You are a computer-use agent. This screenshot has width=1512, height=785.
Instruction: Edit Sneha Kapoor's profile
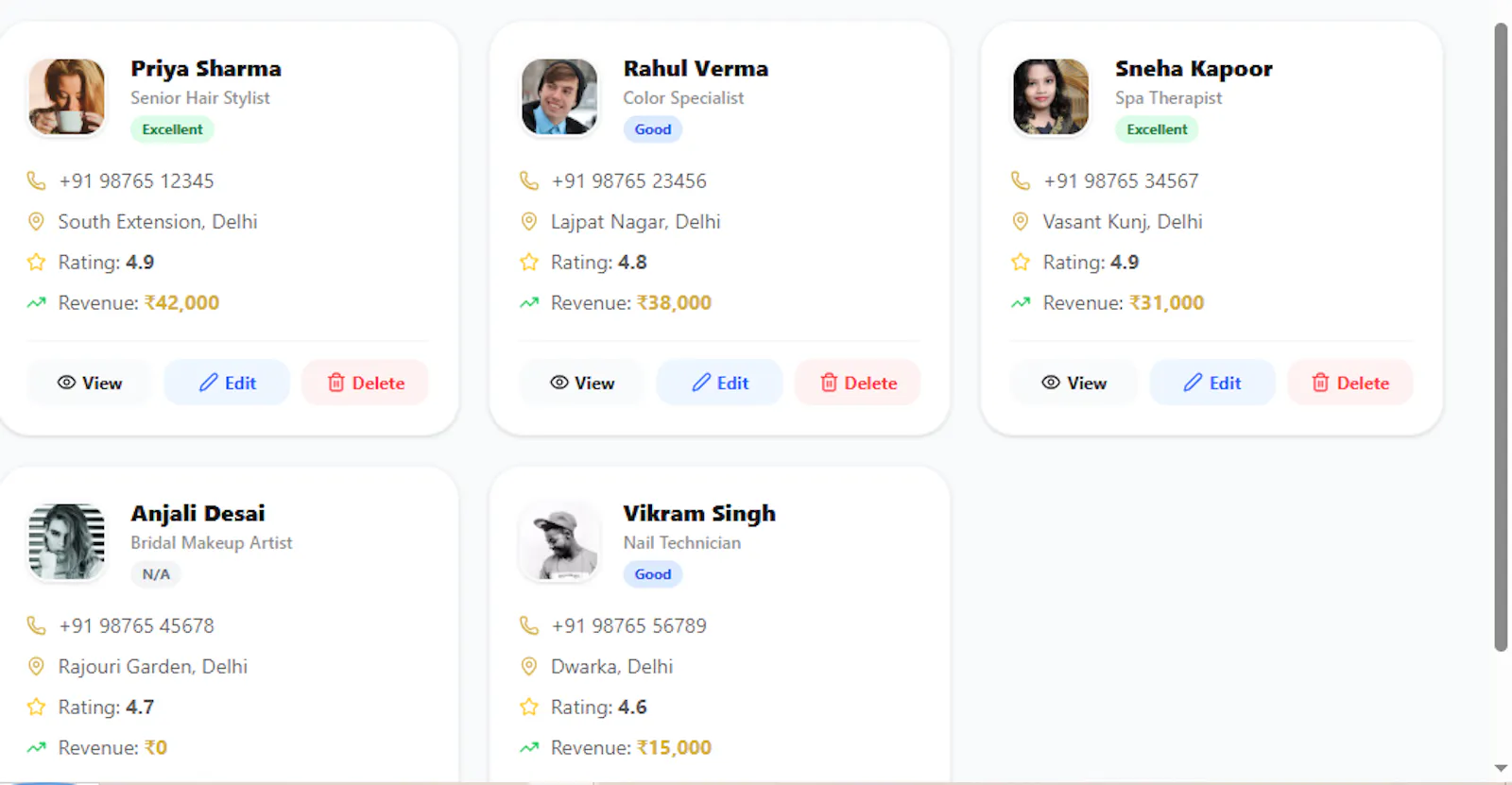click(1212, 383)
